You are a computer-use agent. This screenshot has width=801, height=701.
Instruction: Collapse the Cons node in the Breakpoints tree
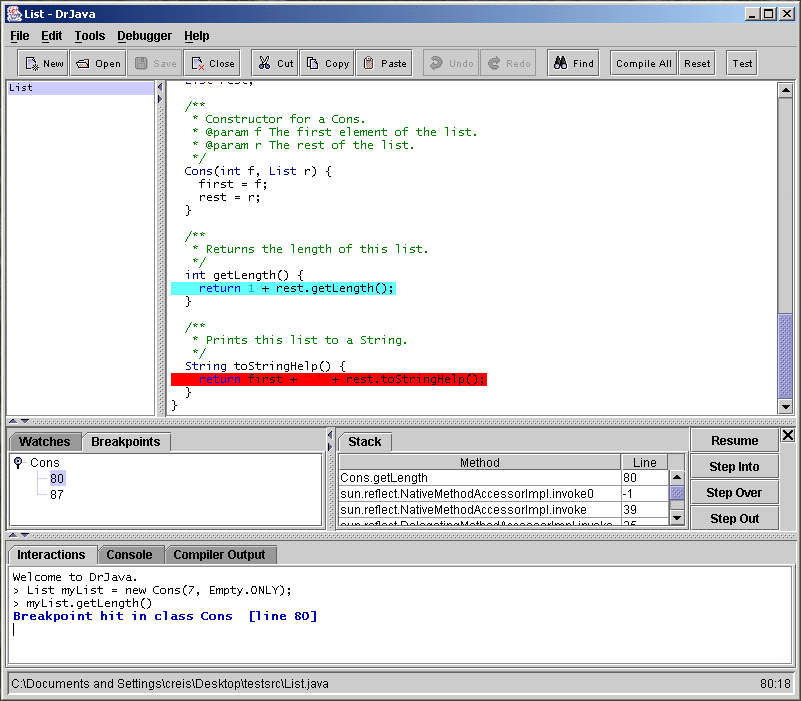tap(18, 462)
